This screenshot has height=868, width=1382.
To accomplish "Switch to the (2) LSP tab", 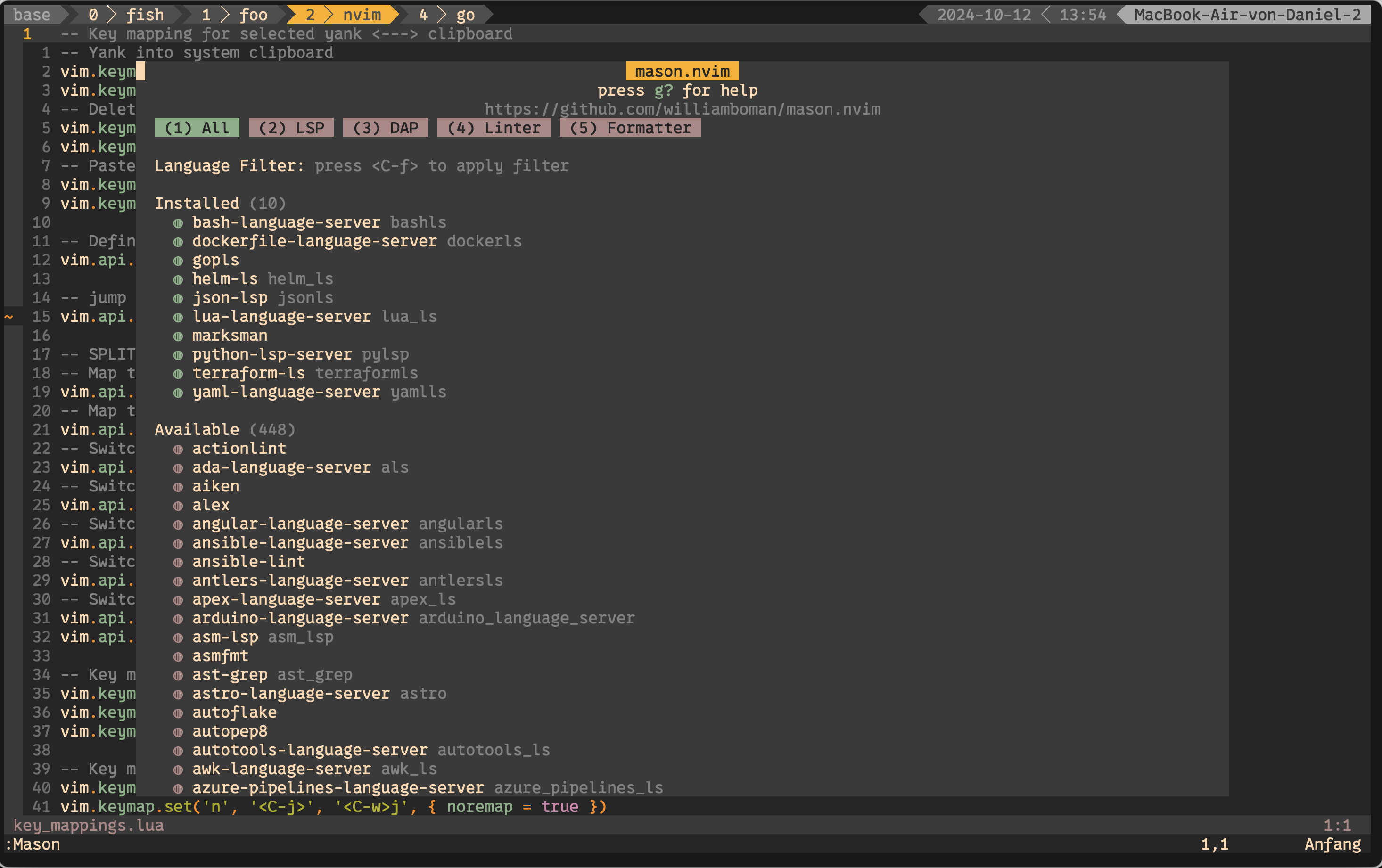I will coord(291,128).
